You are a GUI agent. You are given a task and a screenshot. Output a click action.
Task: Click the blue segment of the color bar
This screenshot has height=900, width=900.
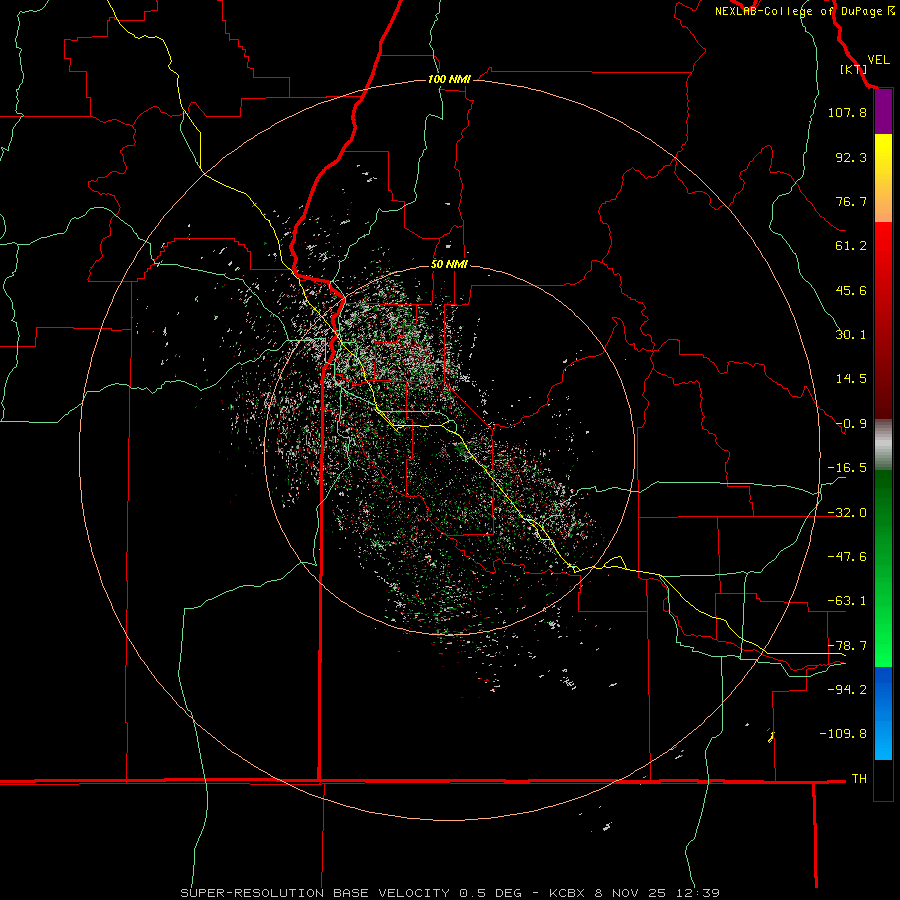pyautogui.click(x=883, y=713)
